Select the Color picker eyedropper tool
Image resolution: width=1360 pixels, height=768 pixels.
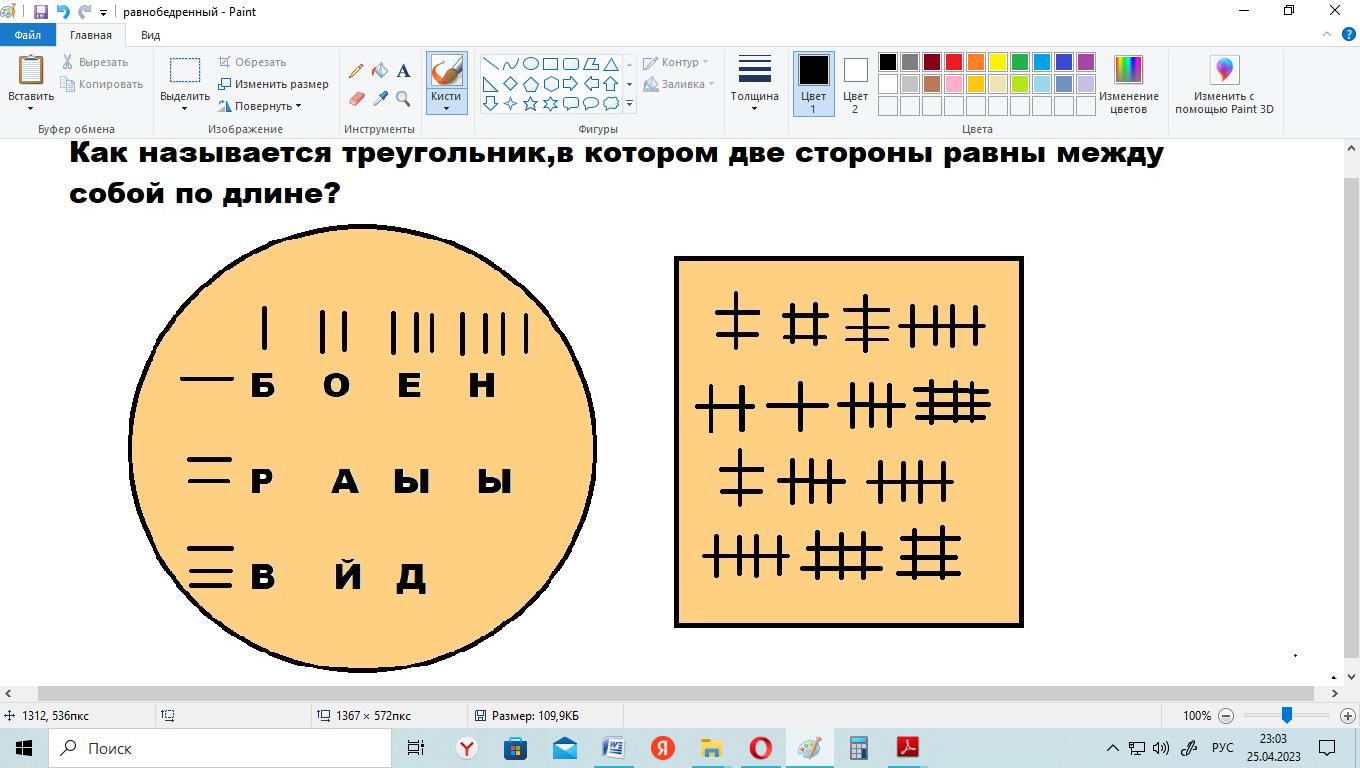coord(379,98)
